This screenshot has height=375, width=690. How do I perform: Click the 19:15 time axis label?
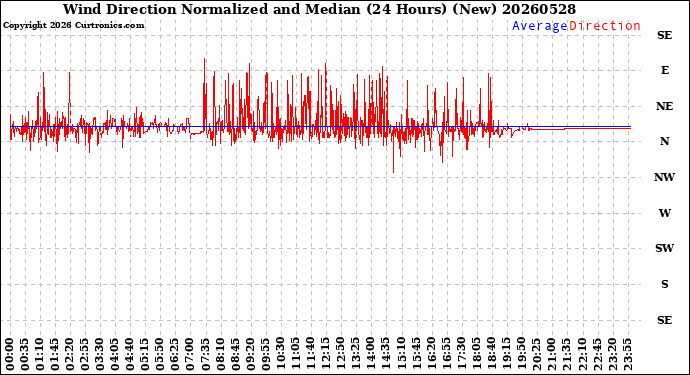tap(507, 354)
